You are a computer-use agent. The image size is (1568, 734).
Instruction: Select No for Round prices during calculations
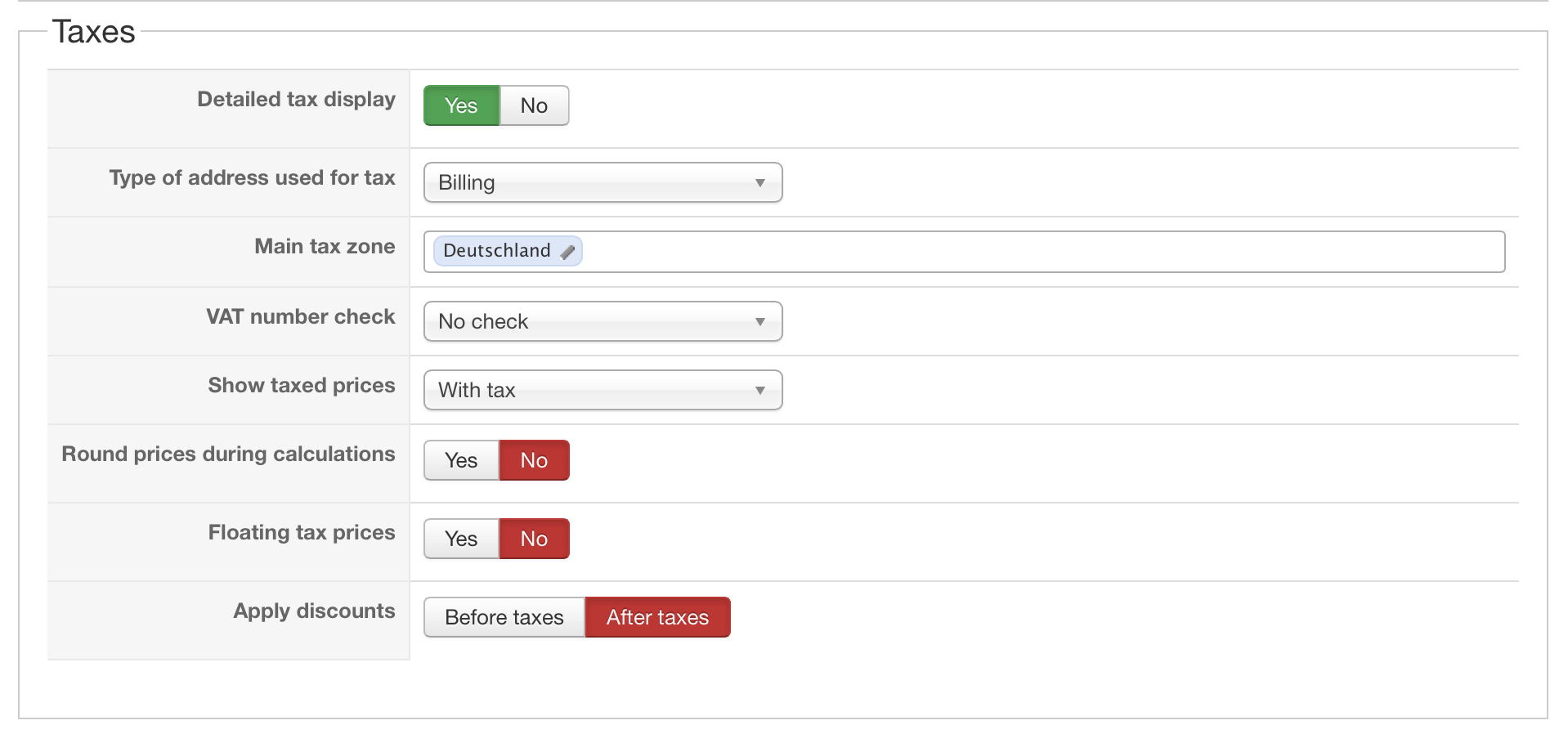tap(534, 460)
